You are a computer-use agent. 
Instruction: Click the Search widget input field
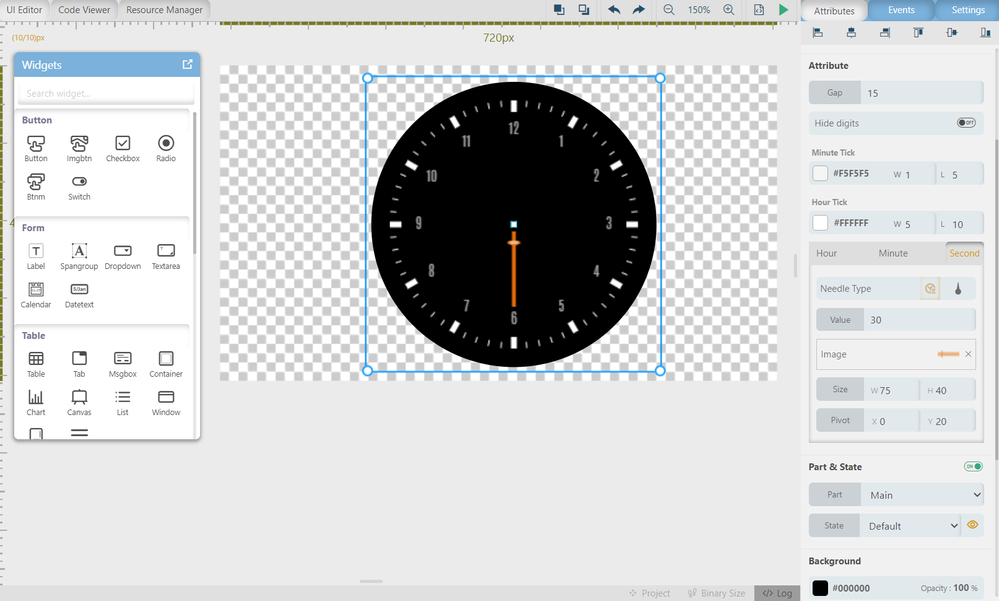(106, 93)
